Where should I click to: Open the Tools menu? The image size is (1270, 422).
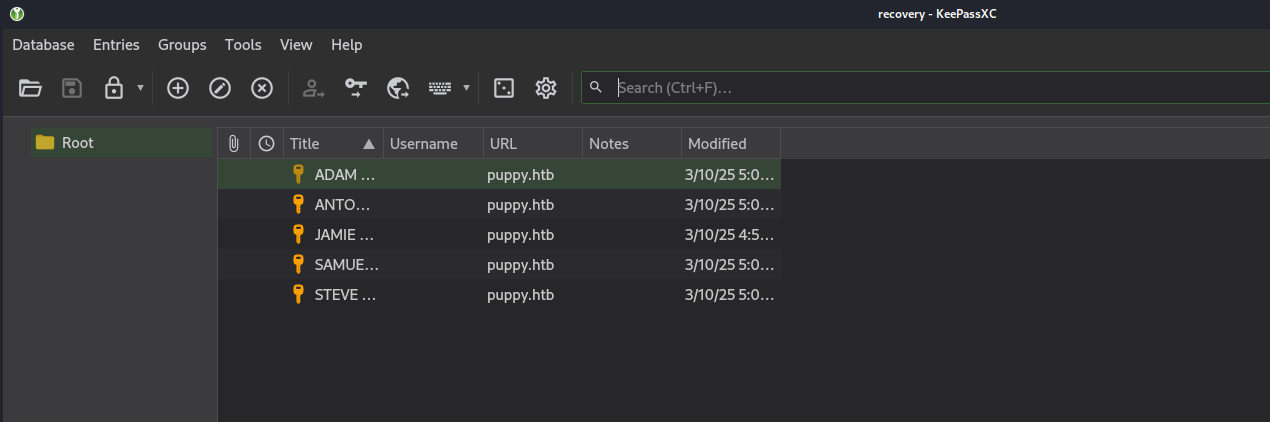[243, 45]
